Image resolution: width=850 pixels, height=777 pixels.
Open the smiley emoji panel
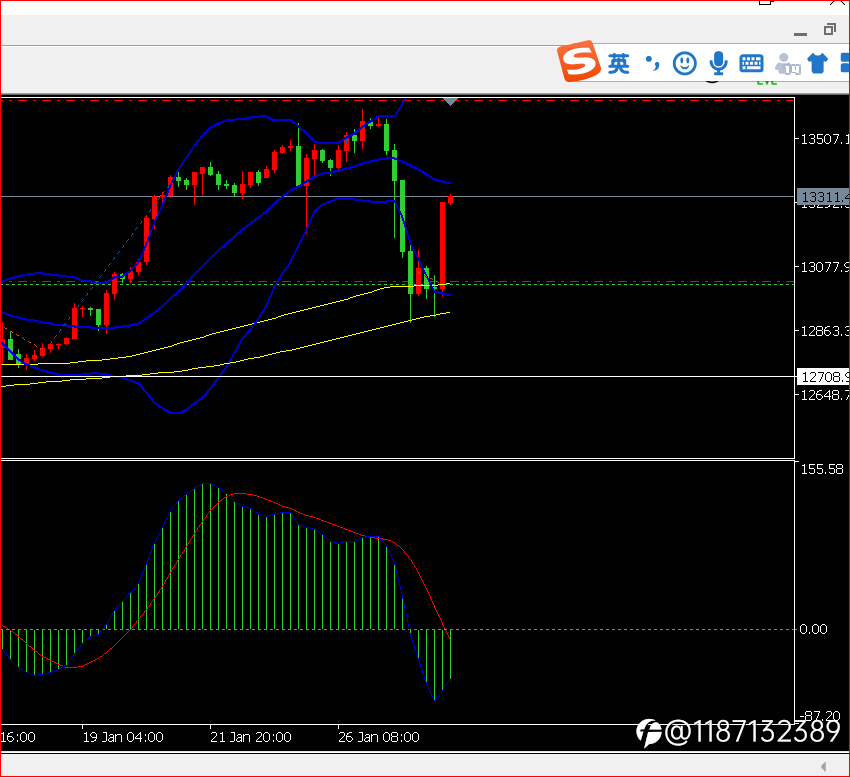coord(685,63)
